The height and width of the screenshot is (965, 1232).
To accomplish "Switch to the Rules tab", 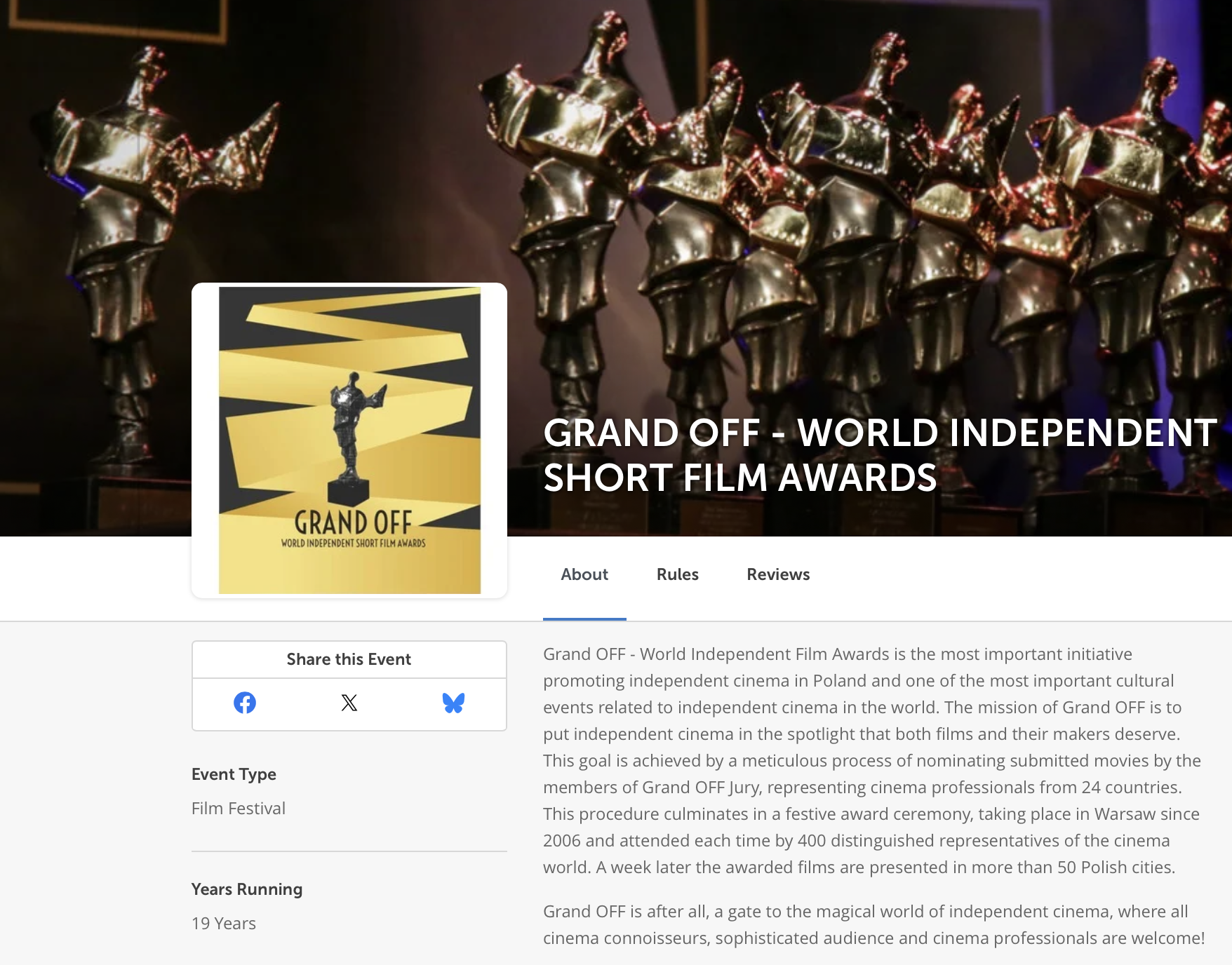I will pyautogui.click(x=677, y=574).
